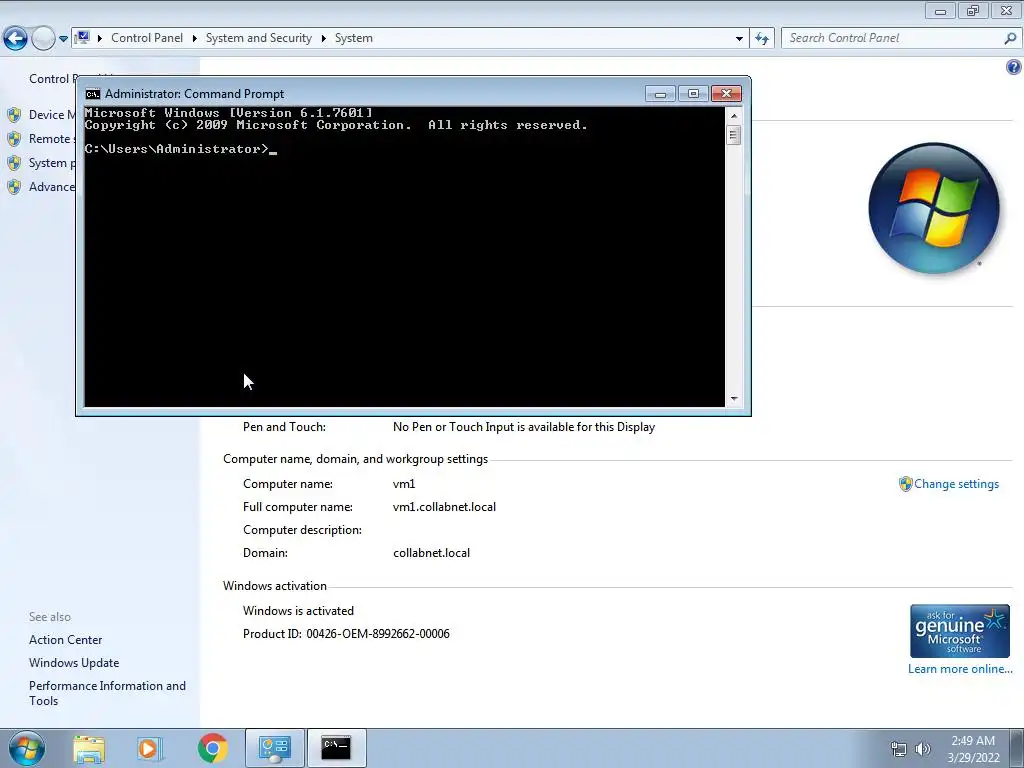The image size is (1024, 768).
Task: Click the greyed Forward navigation arrow
Action: (x=43, y=38)
